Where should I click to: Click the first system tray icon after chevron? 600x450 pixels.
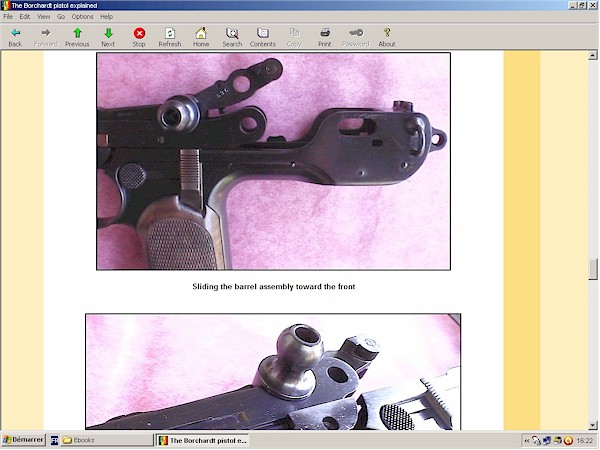coord(536,441)
